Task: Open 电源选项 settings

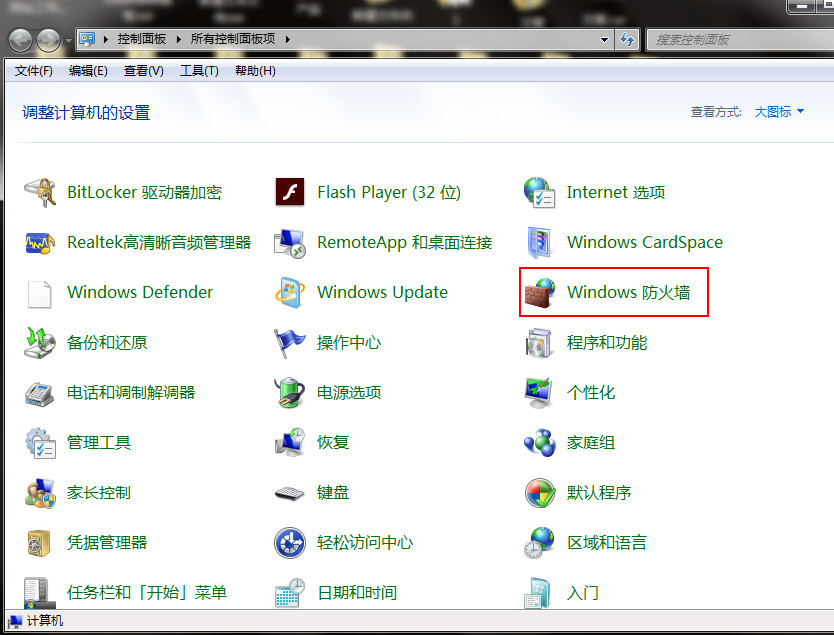Action: click(x=349, y=392)
